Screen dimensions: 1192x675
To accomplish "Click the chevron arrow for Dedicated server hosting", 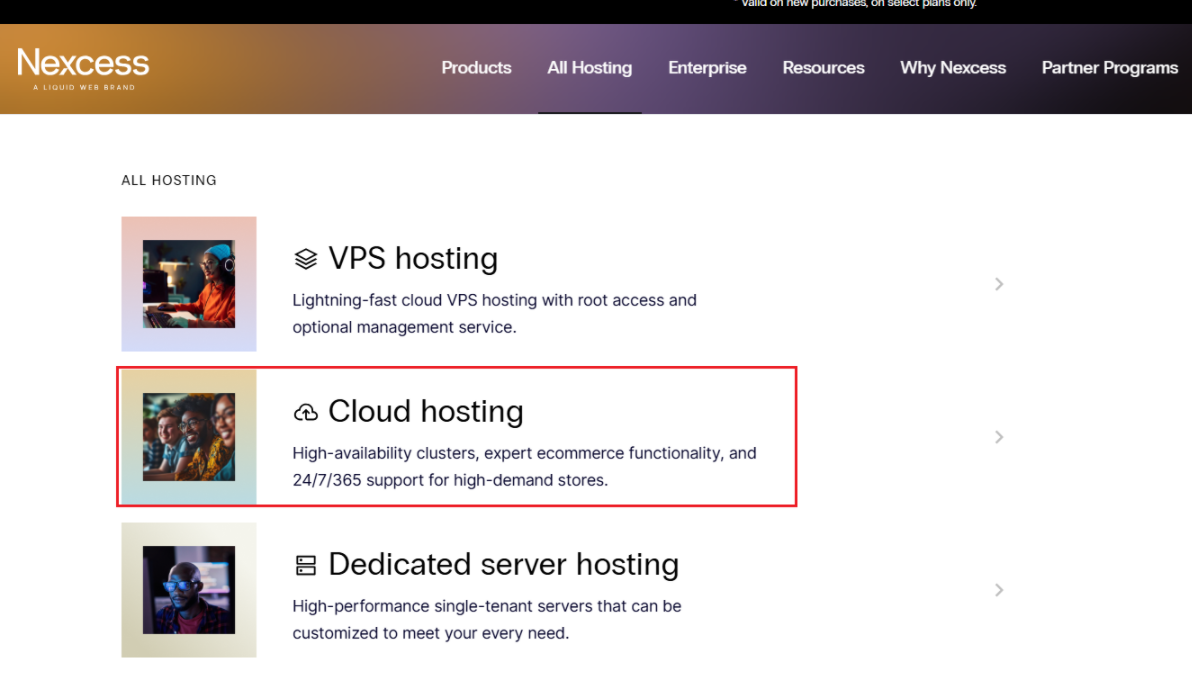I will [999, 590].
